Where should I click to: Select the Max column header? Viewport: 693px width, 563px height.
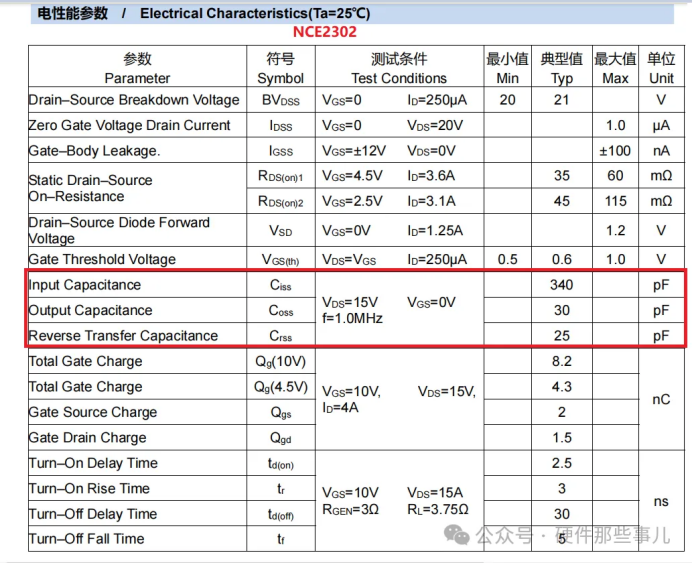tap(615, 67)
